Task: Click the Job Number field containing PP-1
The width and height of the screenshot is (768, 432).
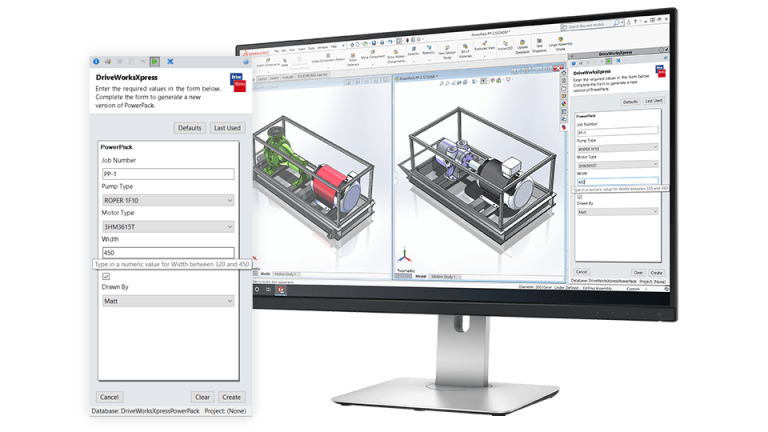Action: (x=167, y=174)
